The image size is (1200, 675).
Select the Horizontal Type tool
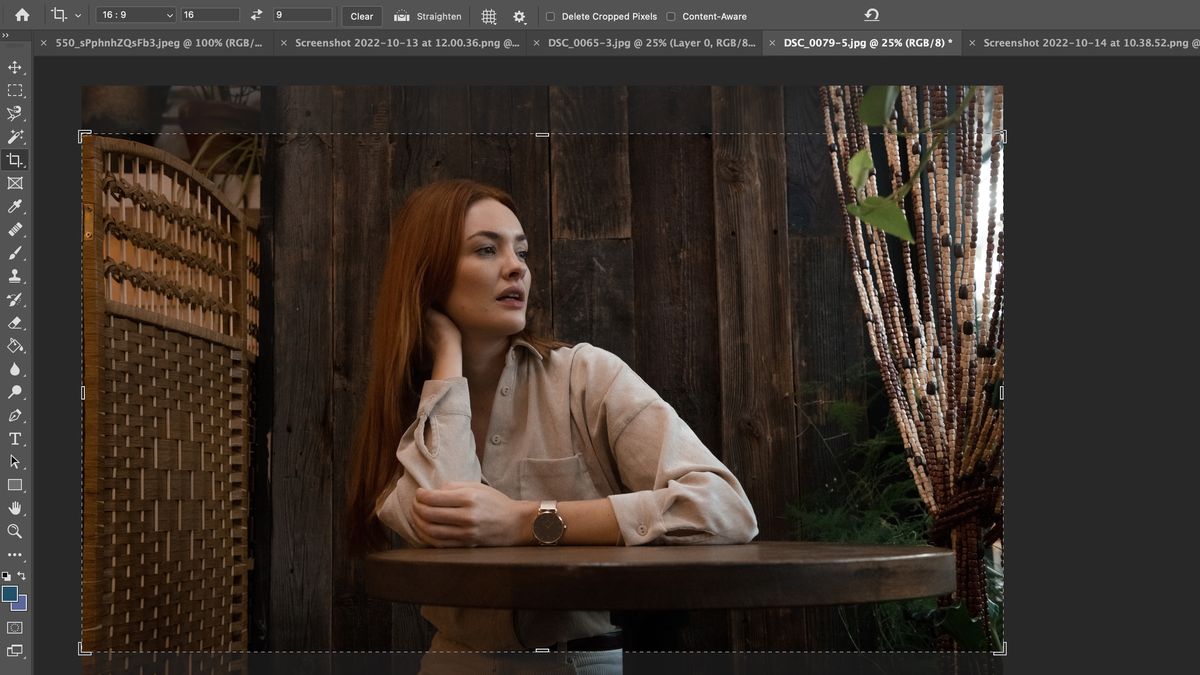pyautogui.click(x=14, y=438)
